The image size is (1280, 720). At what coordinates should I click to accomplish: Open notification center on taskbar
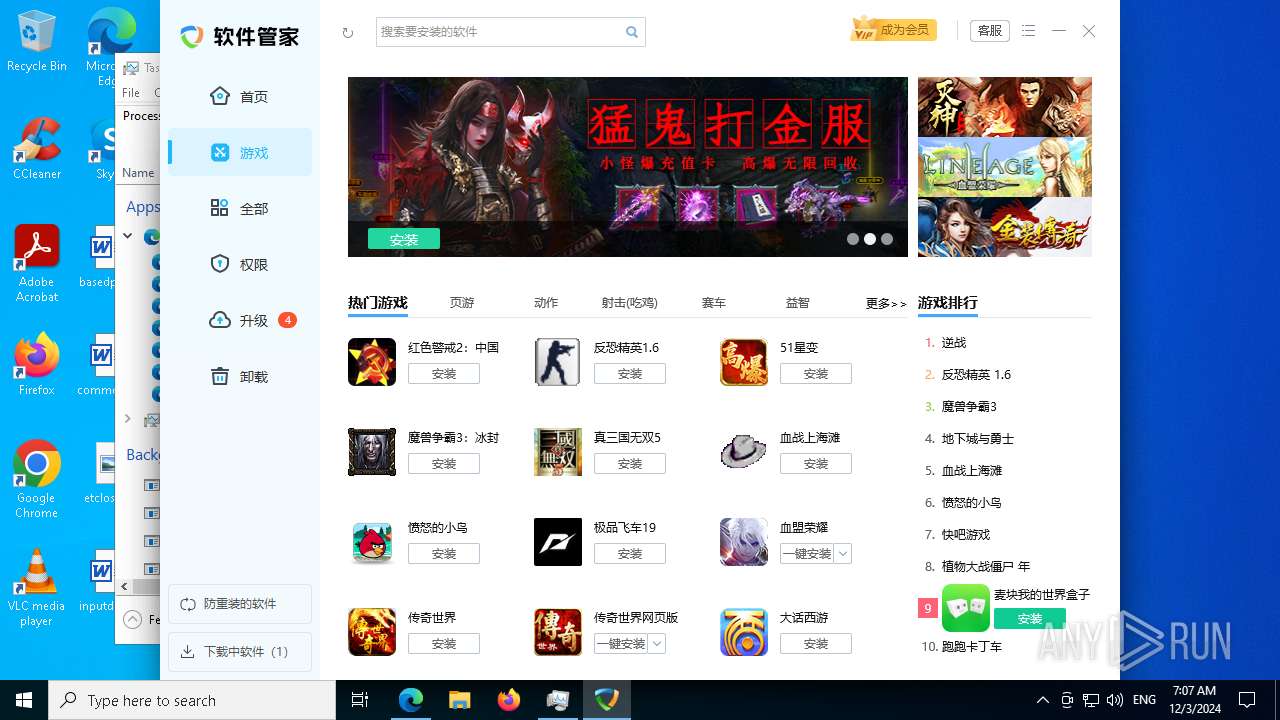(x=1247, y=700)
